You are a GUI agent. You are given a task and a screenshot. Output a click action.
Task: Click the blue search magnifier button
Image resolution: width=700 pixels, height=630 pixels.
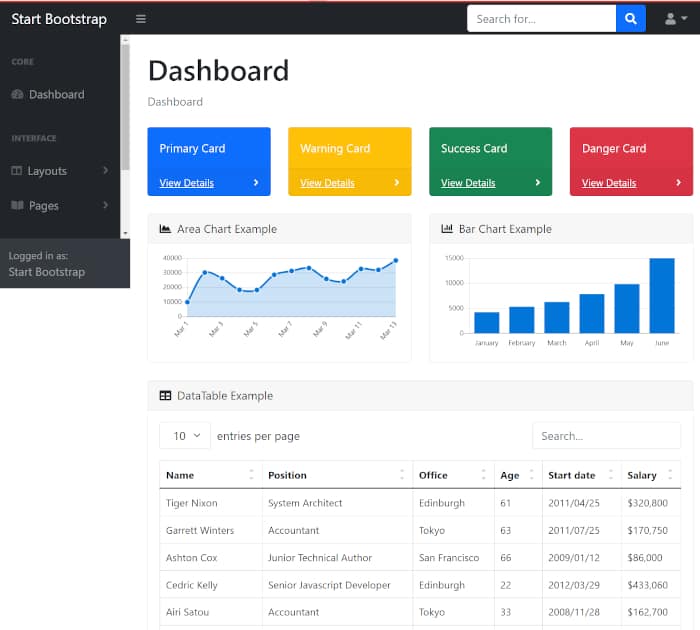(x=630, y=19)
